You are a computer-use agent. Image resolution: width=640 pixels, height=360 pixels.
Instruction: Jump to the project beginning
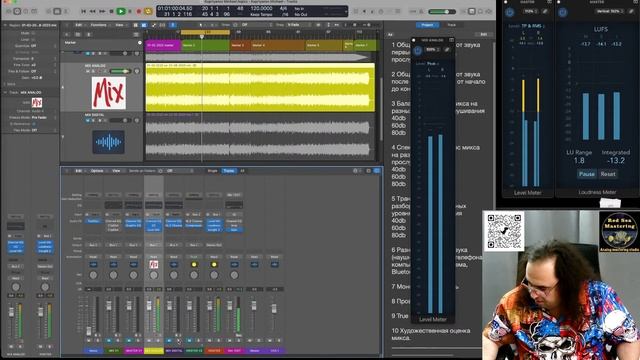tap(83, 11)
